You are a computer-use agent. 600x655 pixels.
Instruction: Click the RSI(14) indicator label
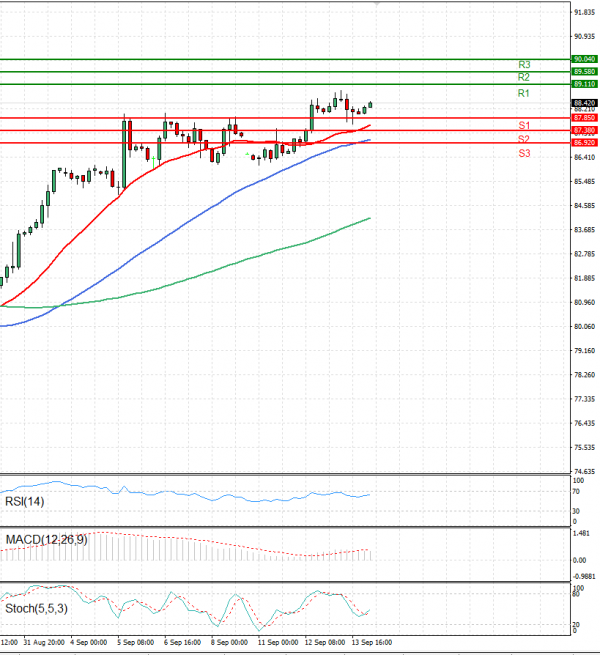click(x=25, y=501)
